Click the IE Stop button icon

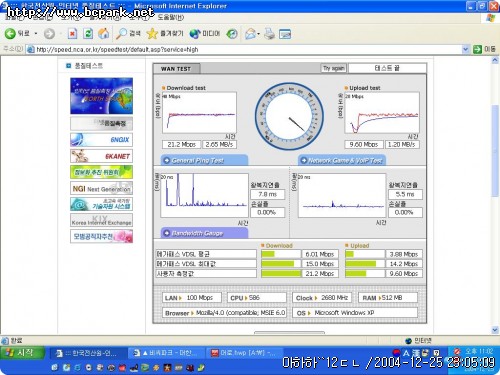72,34
